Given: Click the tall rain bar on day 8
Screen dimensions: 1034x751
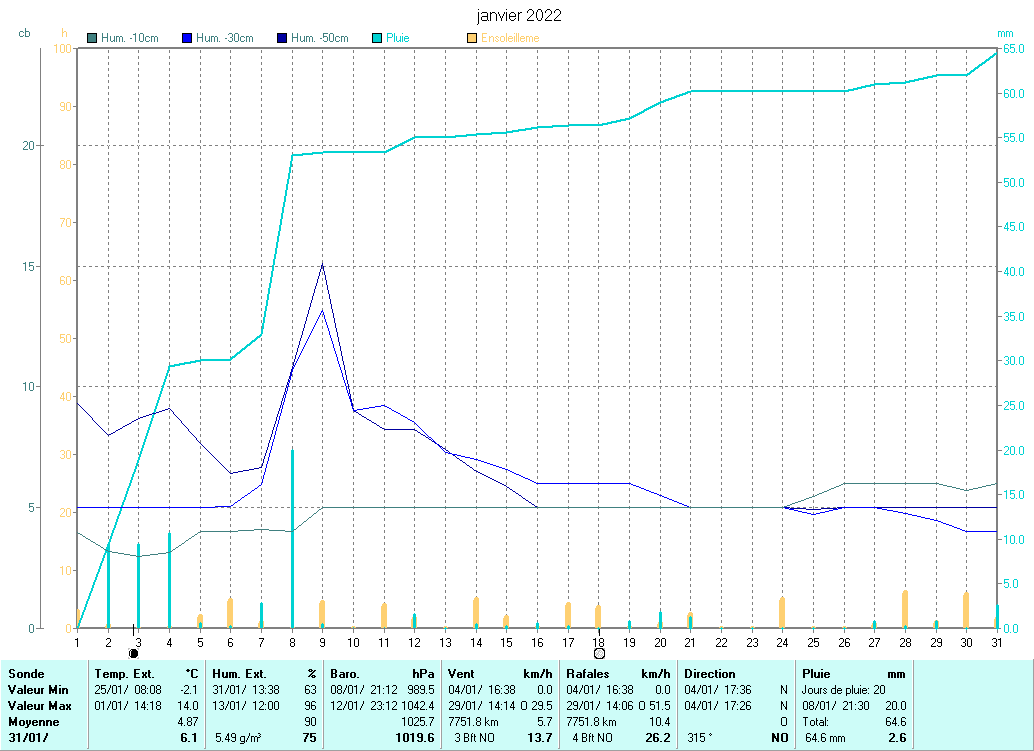Looking at the screenshot, I should (x=292, y=540).
